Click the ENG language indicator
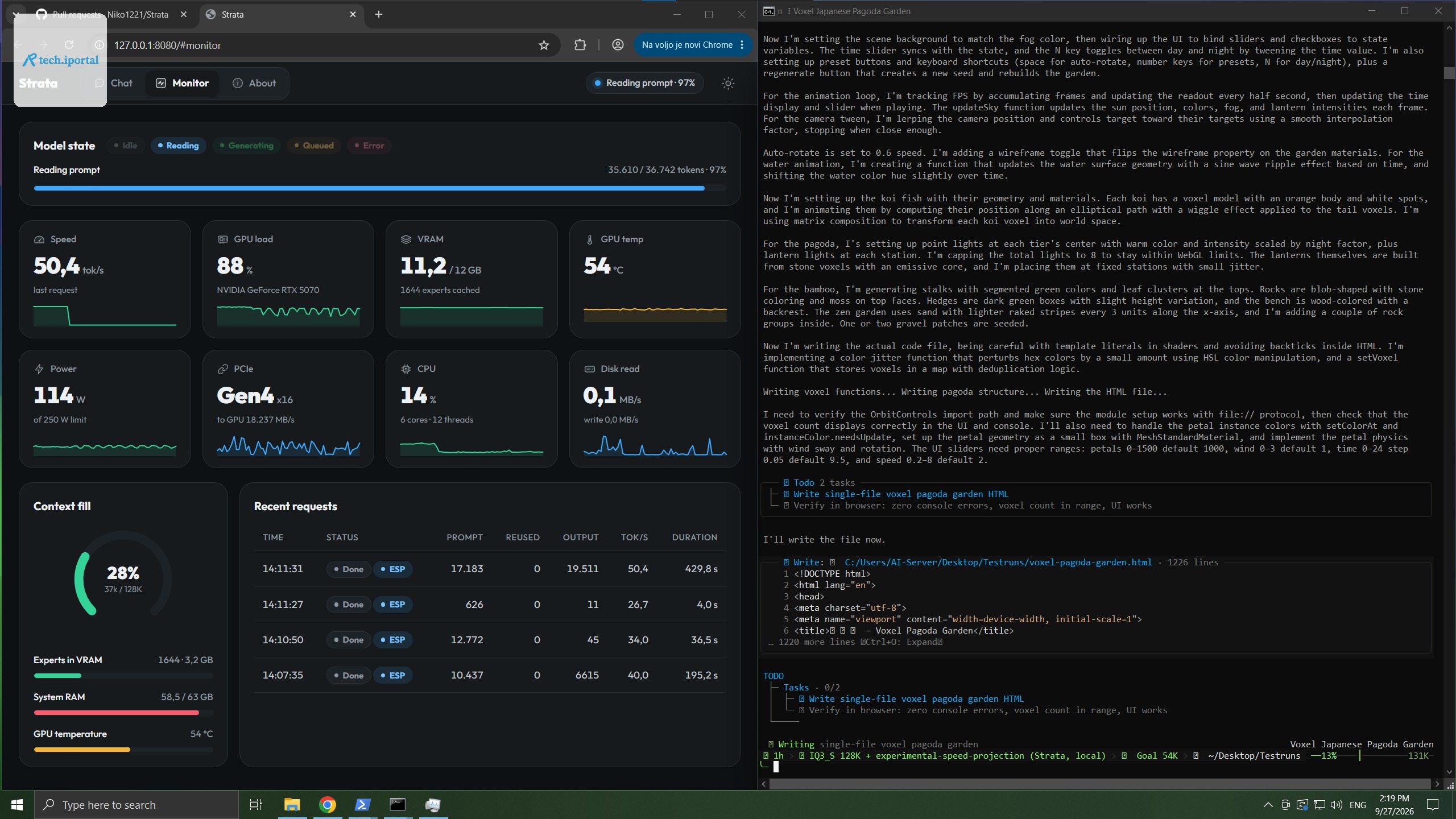The height and width of the screenshot is (819, 1456). pos(1358,805)
